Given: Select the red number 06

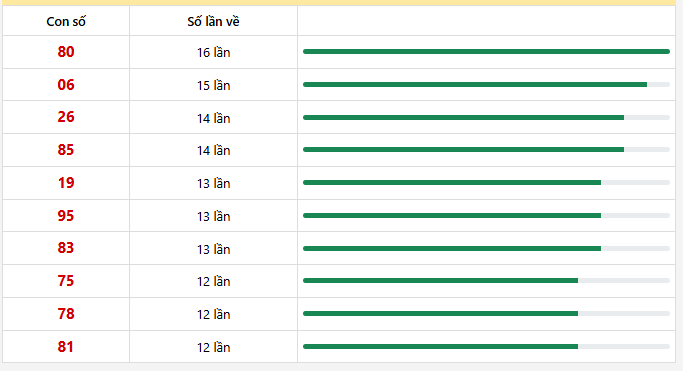Looking at the screenshot, I should pyautogui.click(x=66, y=84).
